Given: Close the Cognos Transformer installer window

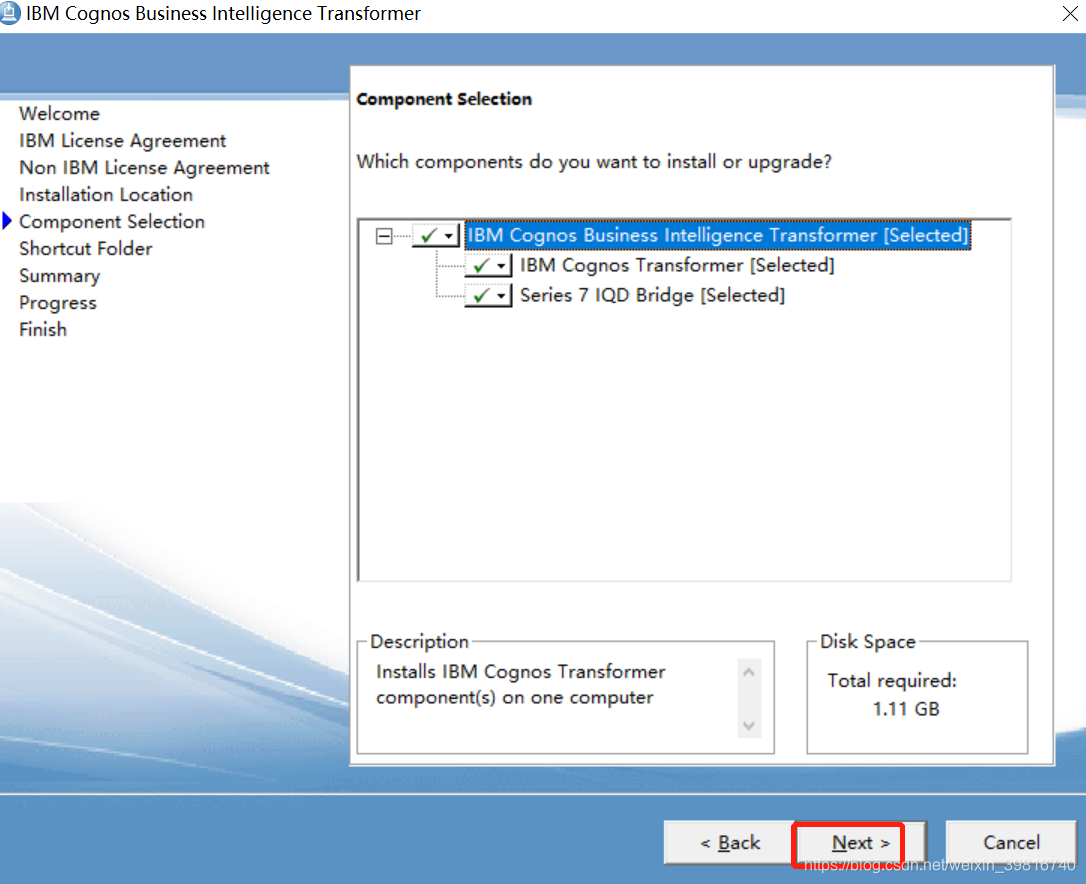Looking at the screenshot, I should (x=1070, y=13).
